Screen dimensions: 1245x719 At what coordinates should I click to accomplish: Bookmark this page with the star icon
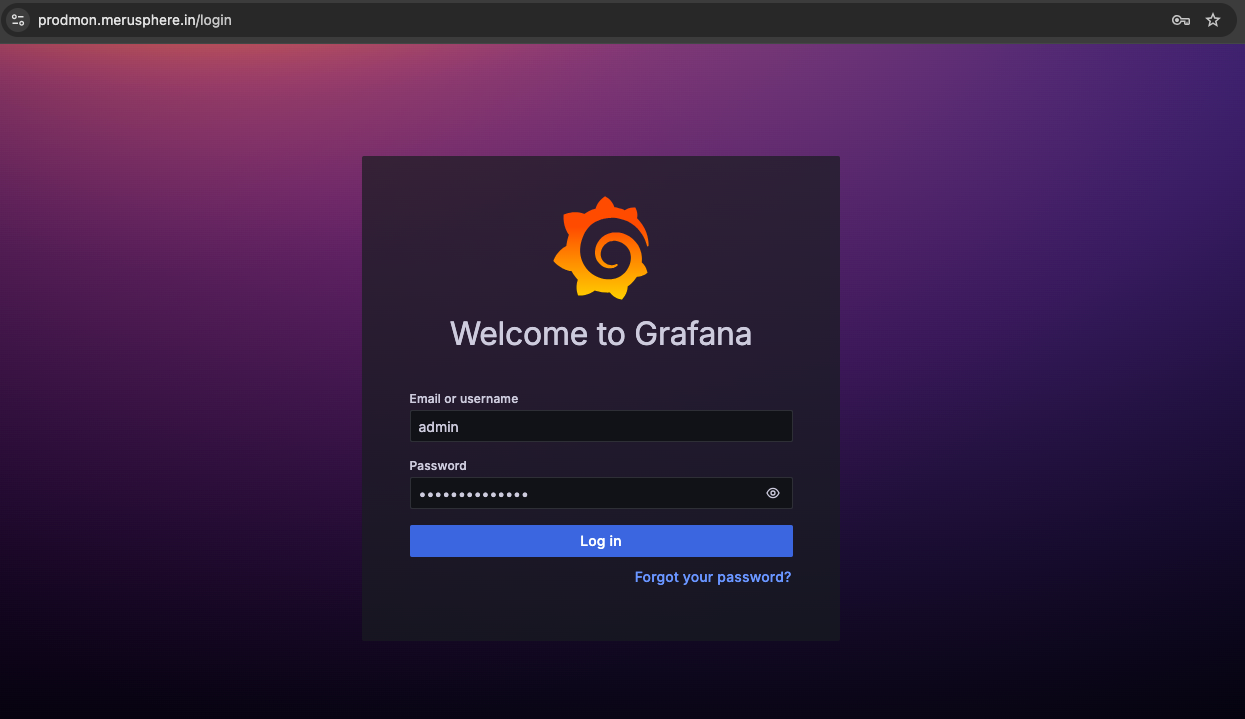(x=1213, y=20)
